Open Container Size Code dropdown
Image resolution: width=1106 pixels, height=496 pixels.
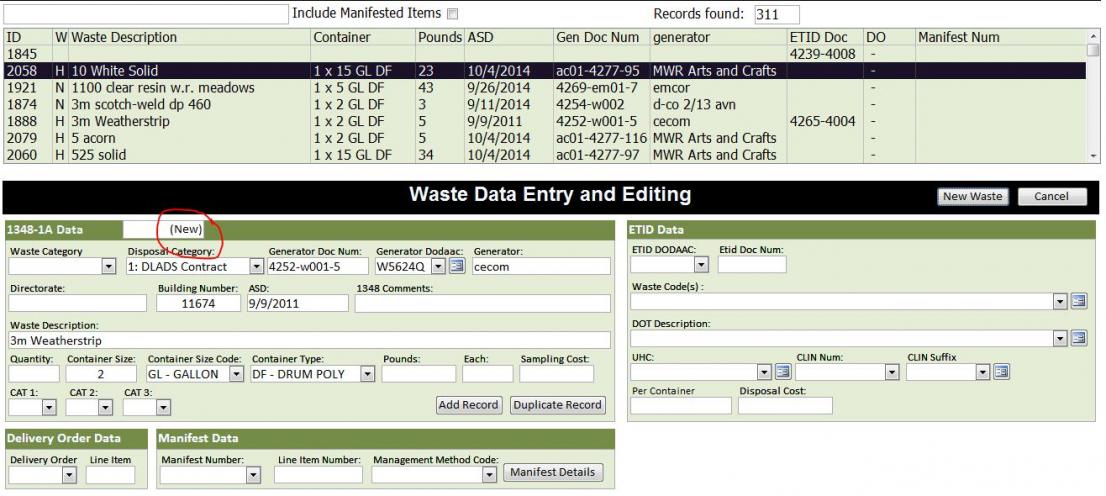coord(237,374)
